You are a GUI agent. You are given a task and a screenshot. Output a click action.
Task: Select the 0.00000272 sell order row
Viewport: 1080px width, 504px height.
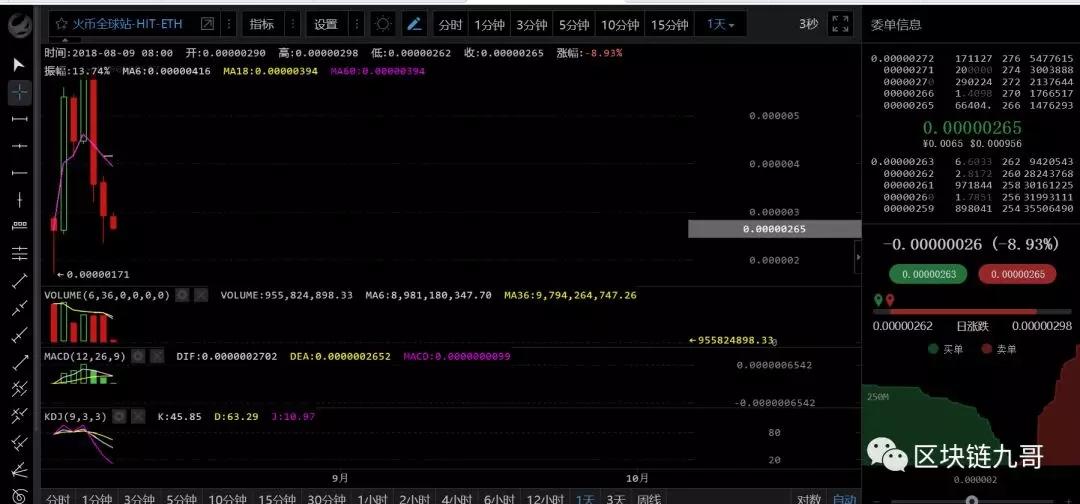pos(972,59)
